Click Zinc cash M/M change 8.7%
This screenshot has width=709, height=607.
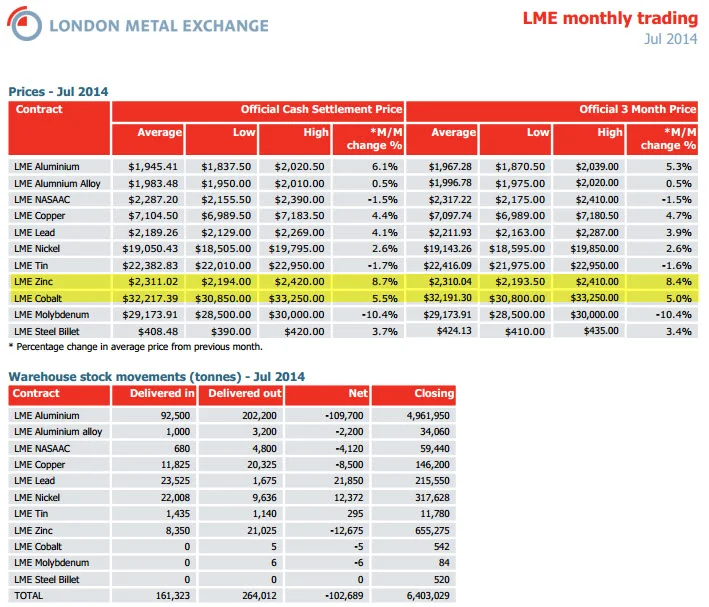pos(385,282)
